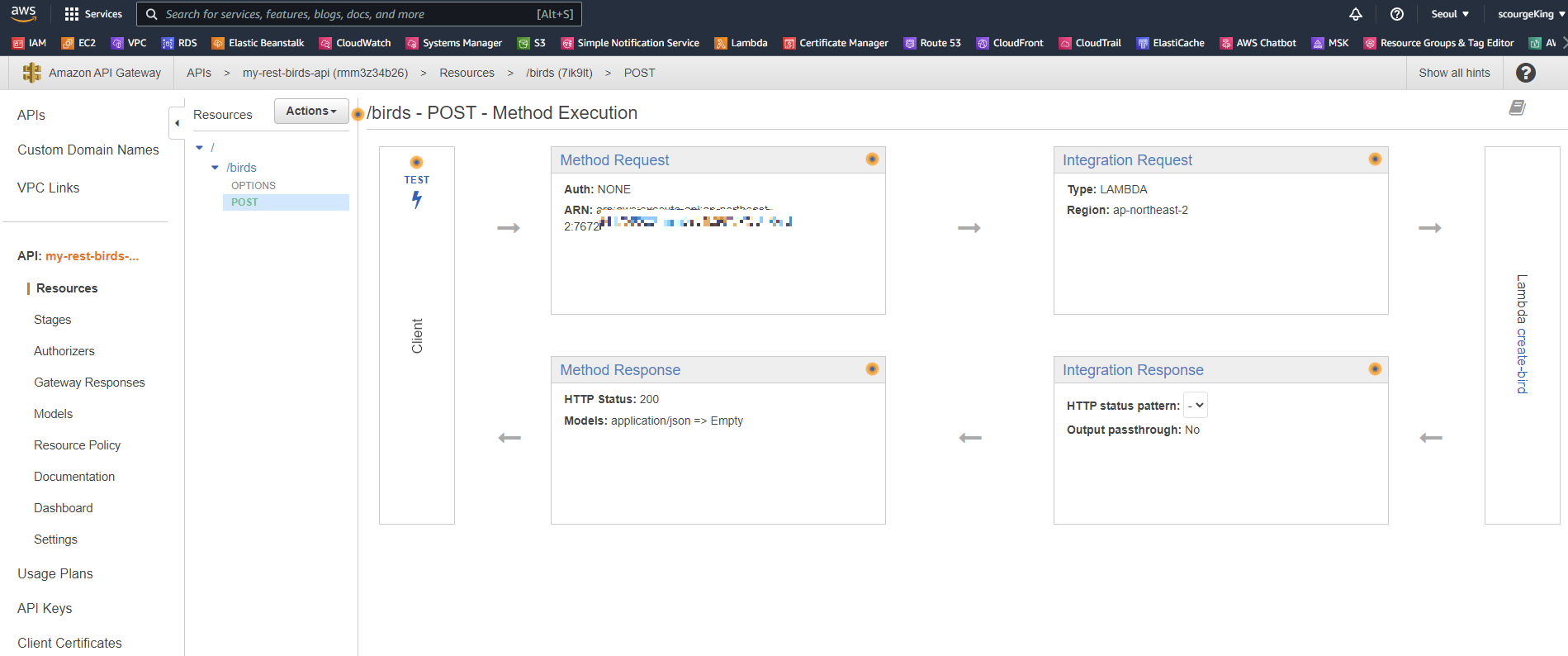Open Method Response settings link
Viewport: 1568px width, 656px height.
(620, 370)
